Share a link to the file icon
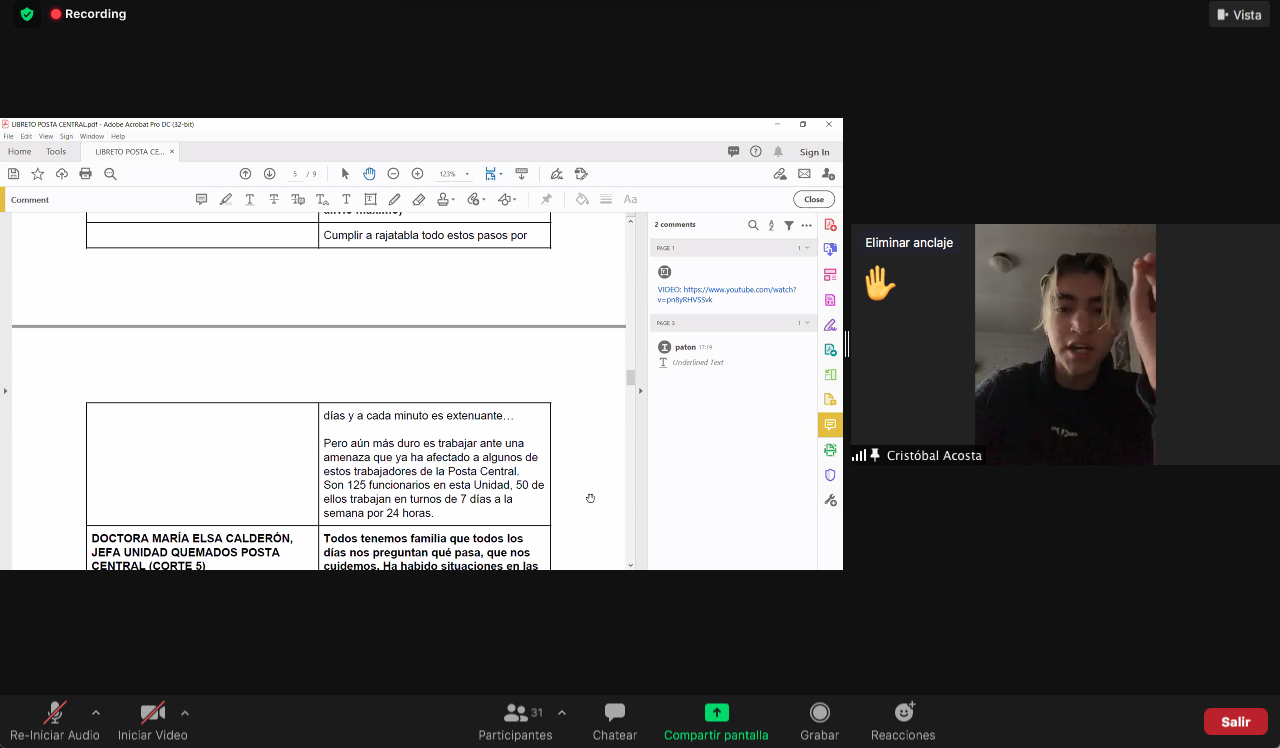This screenshot has height=748, width=1280. 780,174
